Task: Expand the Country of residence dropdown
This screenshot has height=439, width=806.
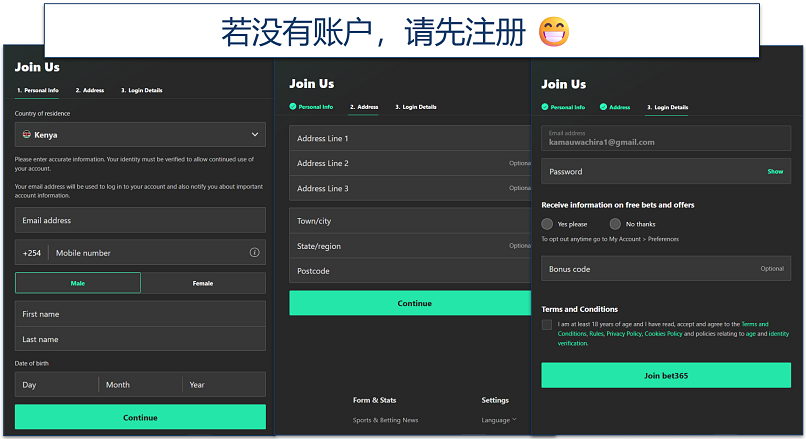Action: pos(140,134)
